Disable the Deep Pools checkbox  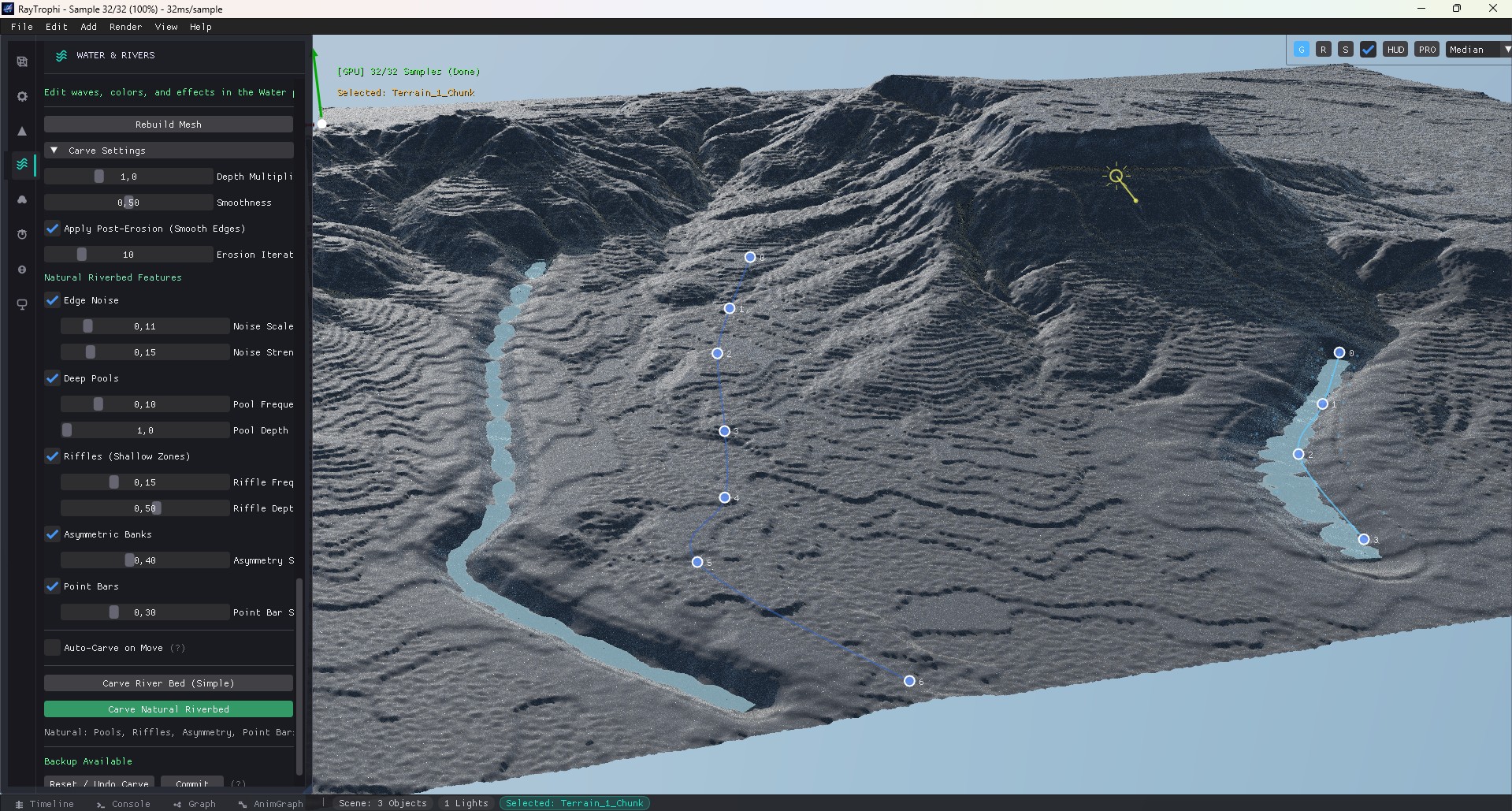[53, 378]
